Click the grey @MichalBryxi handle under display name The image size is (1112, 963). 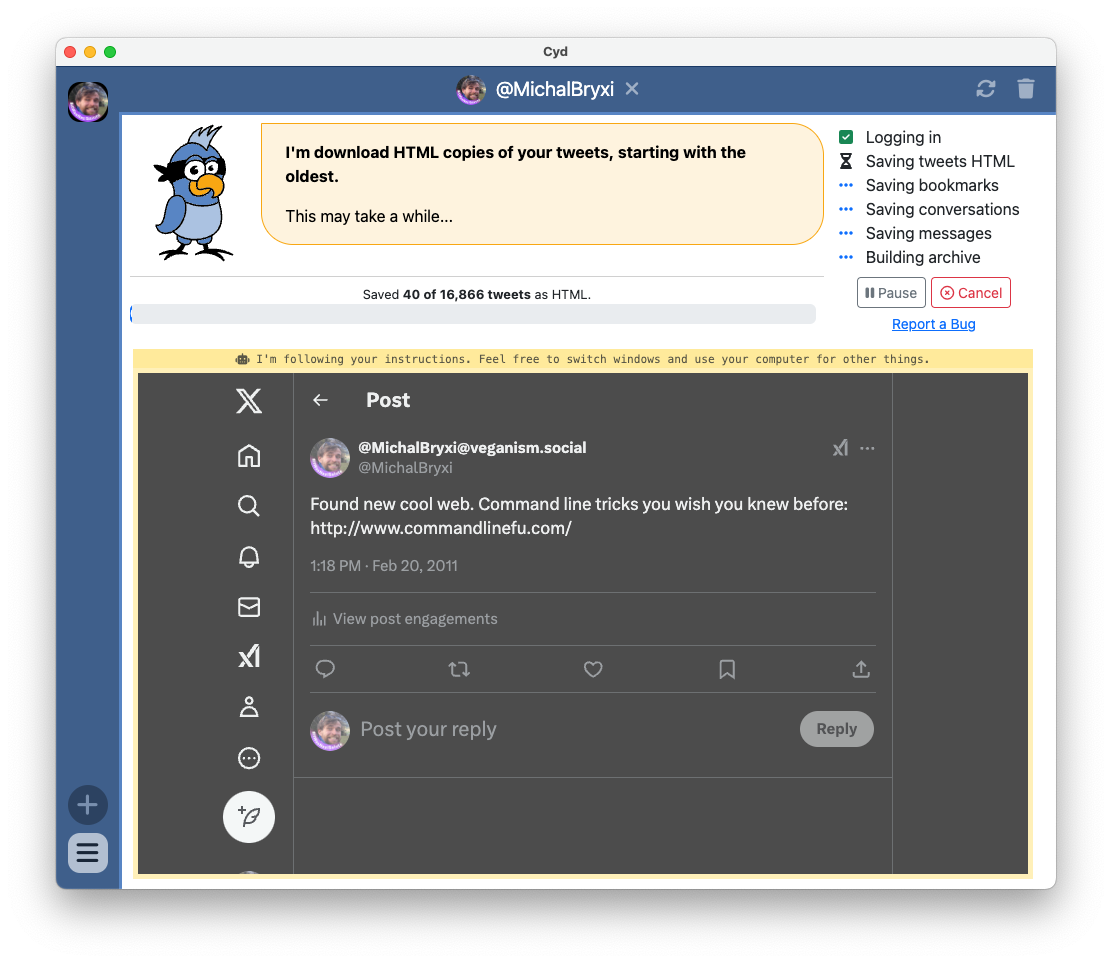point(405,468)
